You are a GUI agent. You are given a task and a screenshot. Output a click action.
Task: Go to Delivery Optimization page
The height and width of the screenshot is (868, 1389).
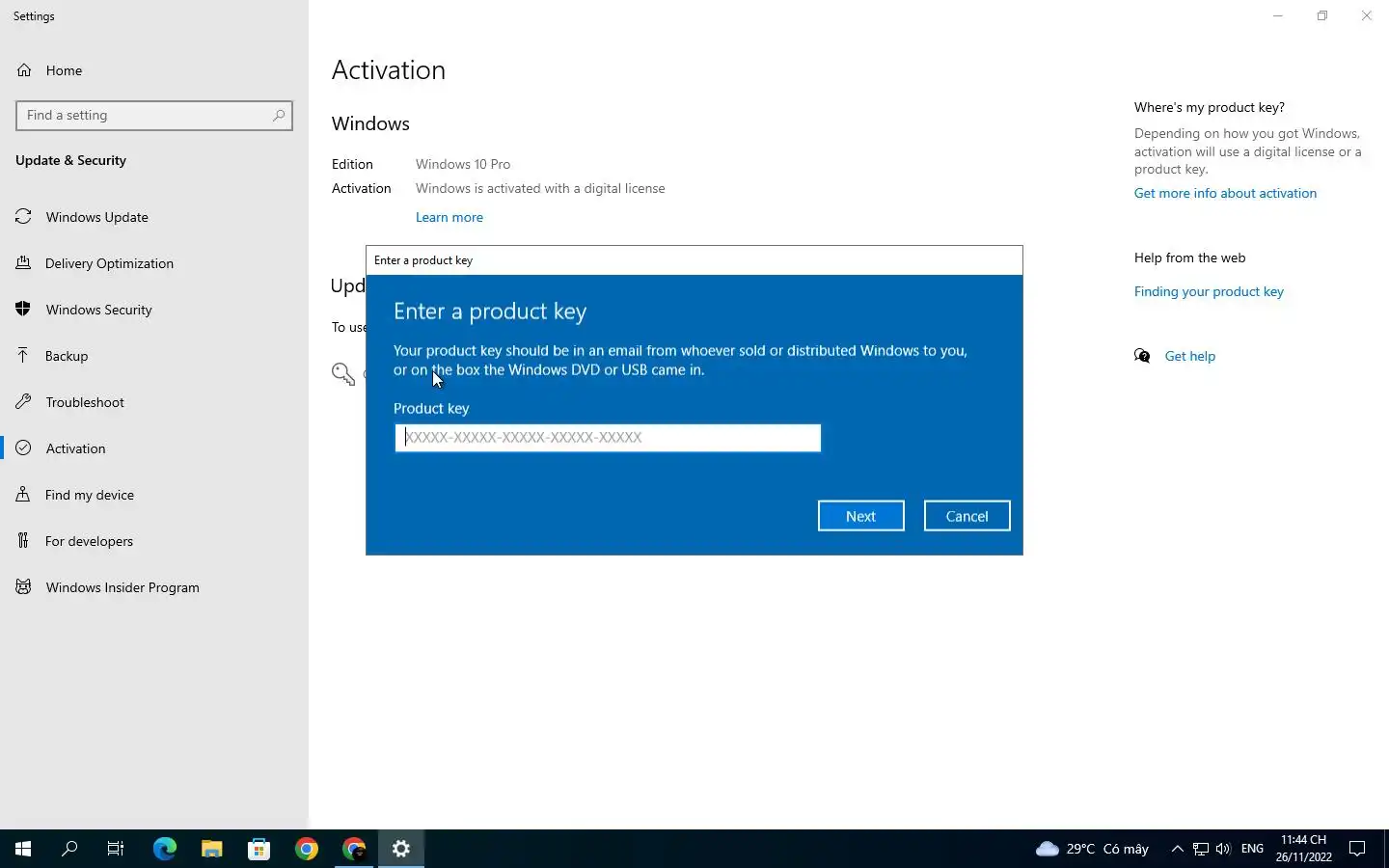[x=154, y=263]
